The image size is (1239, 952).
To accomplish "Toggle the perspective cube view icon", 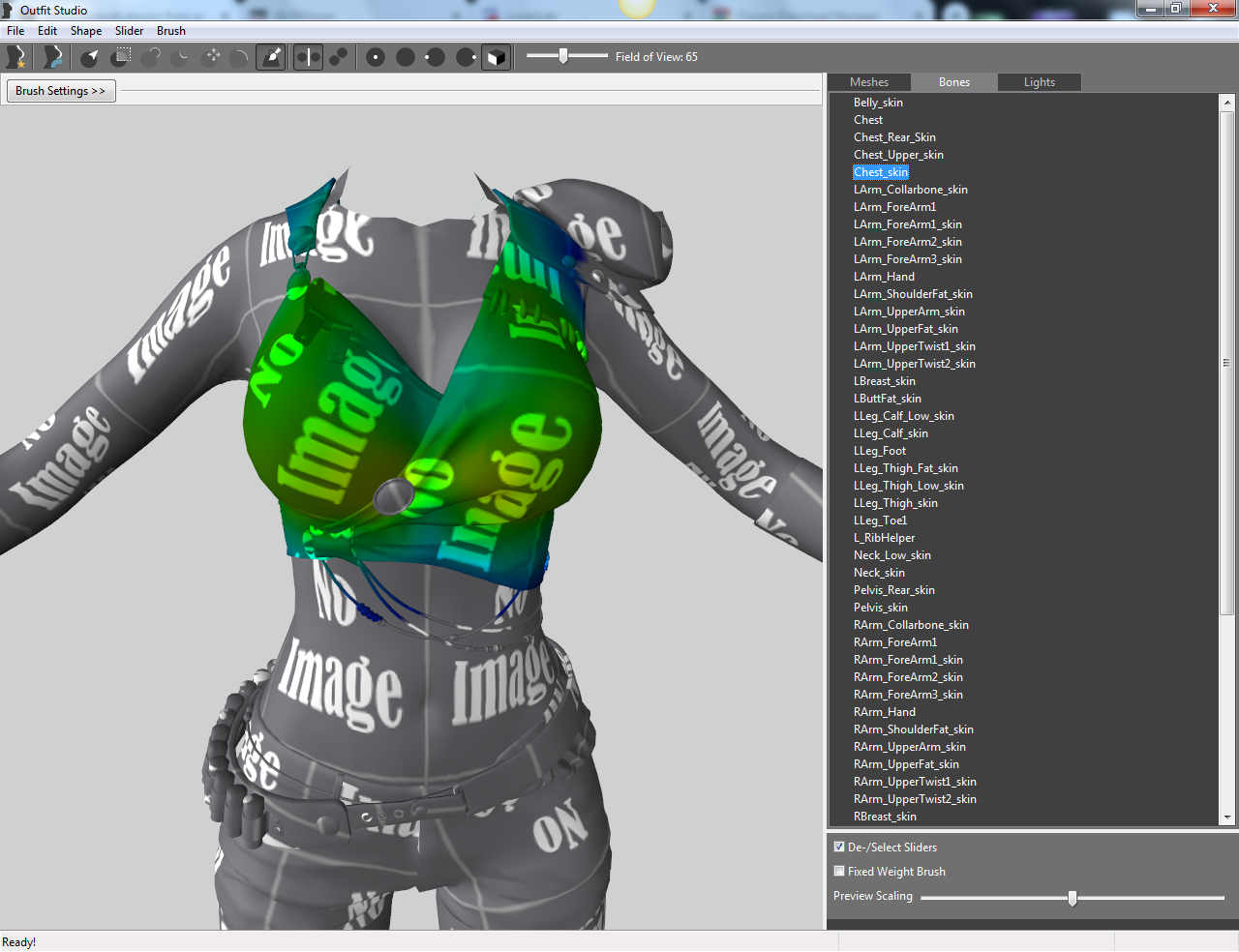I will 496,57.
